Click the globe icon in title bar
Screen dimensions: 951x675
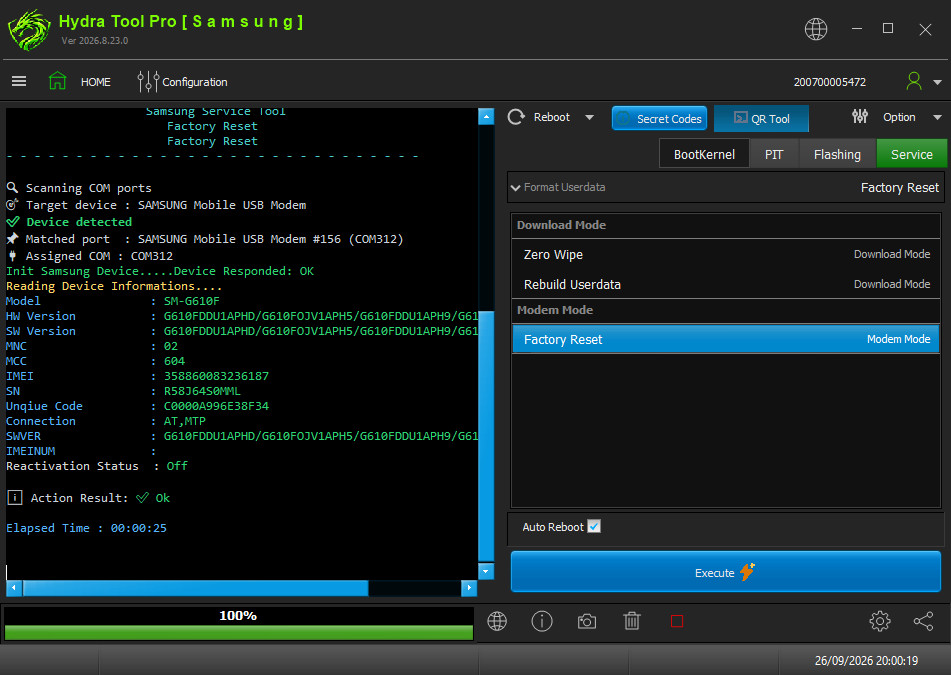coord(816,29)
